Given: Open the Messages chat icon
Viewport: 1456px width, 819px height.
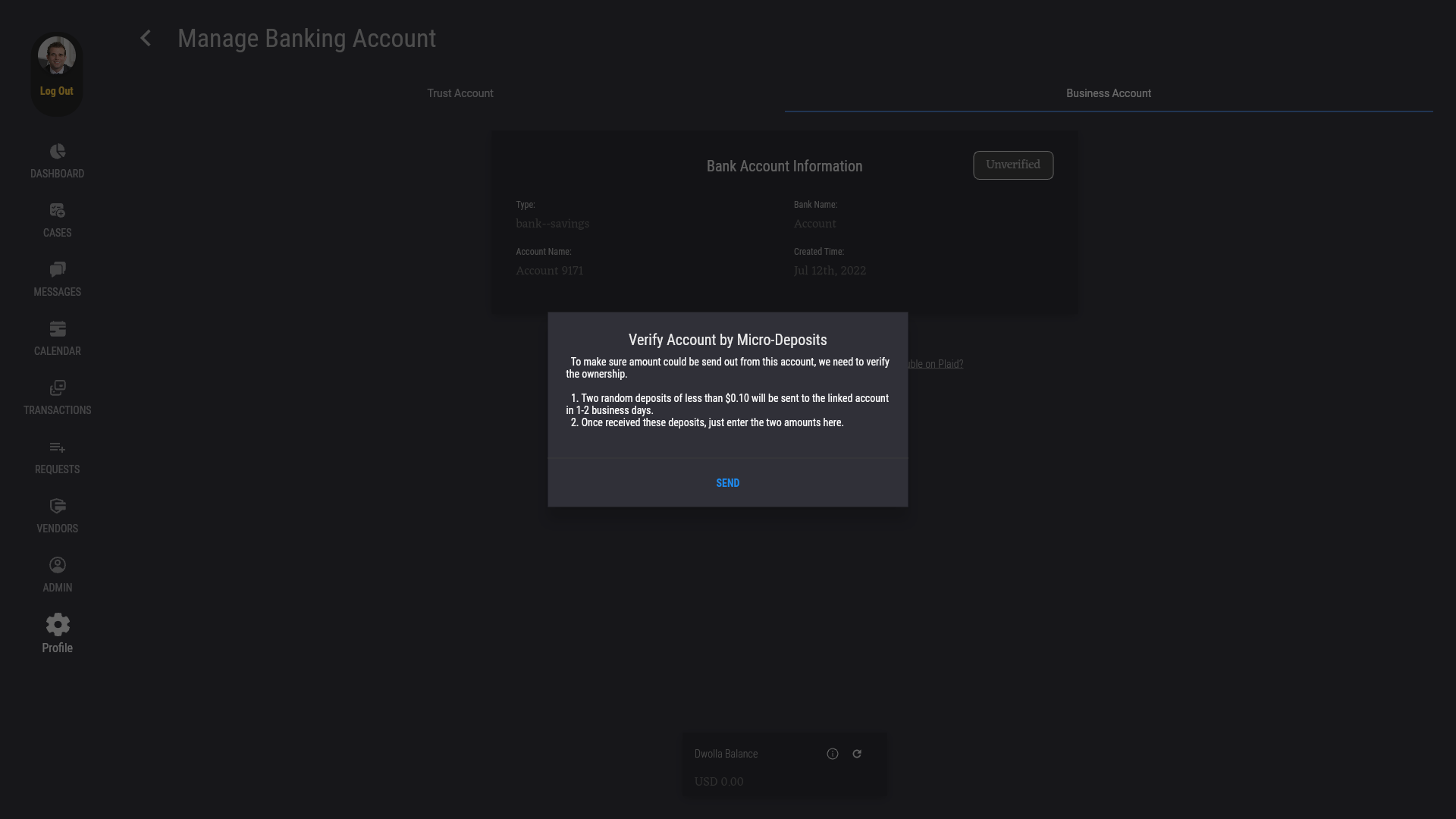Looking at the screenshot, I should coord(58,270).
